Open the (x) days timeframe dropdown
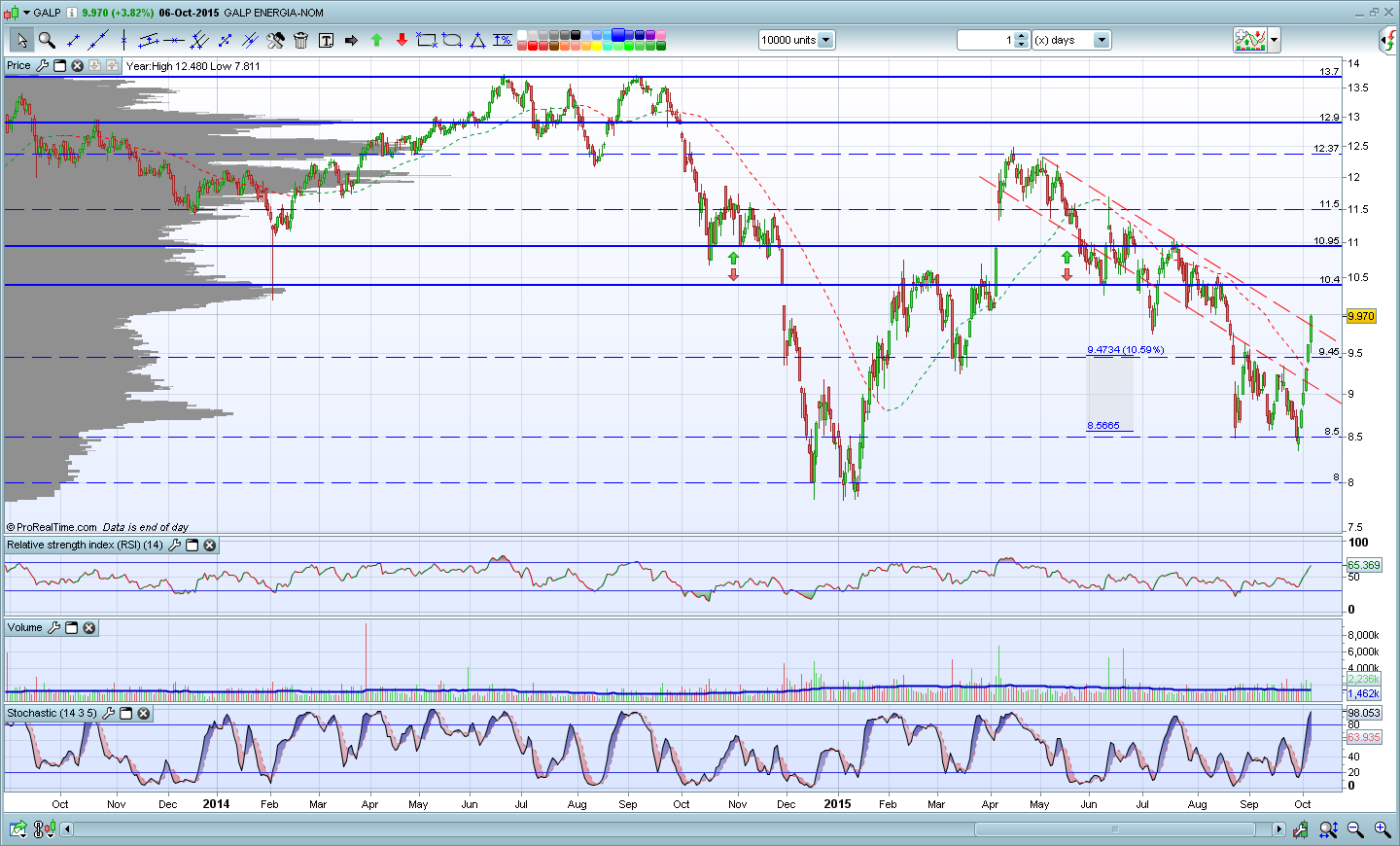 pos(1102,40)
